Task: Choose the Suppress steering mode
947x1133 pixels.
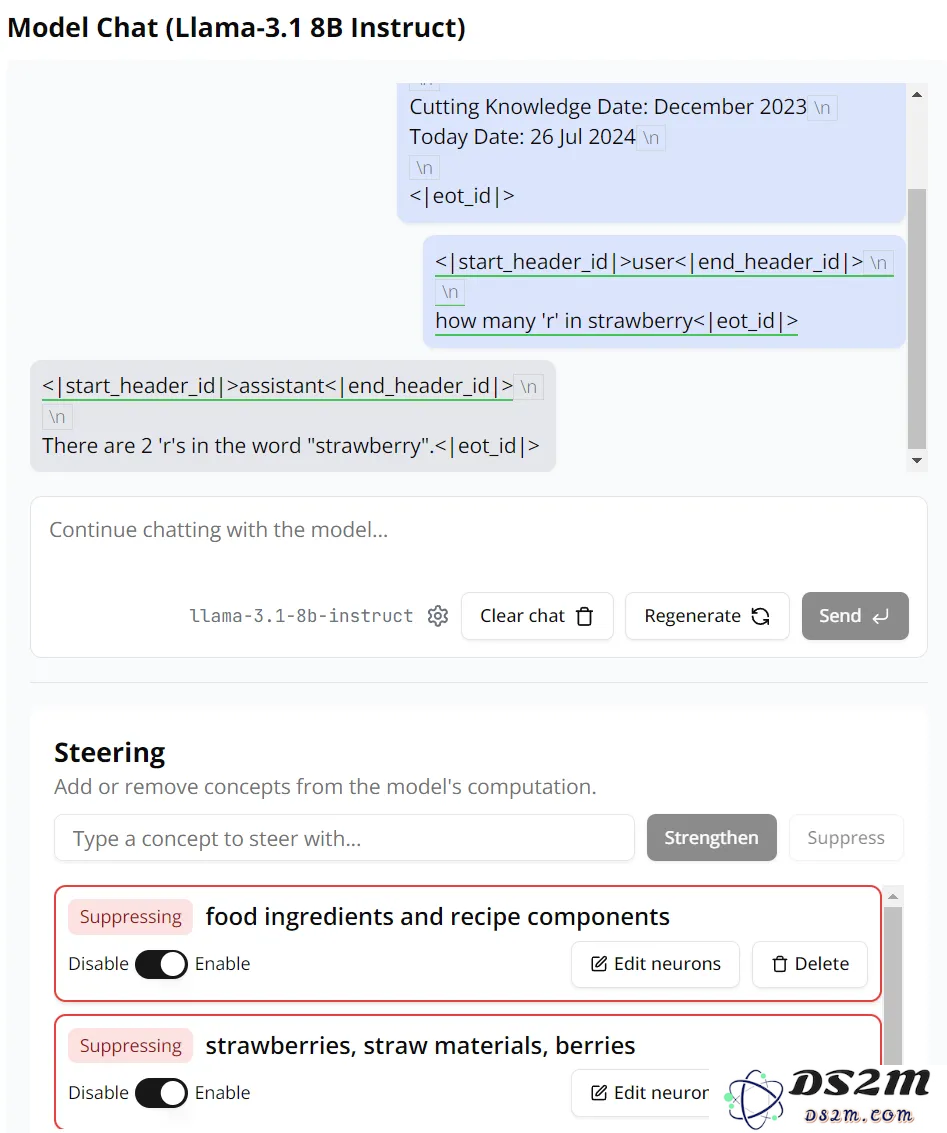Action: (846, 837)
